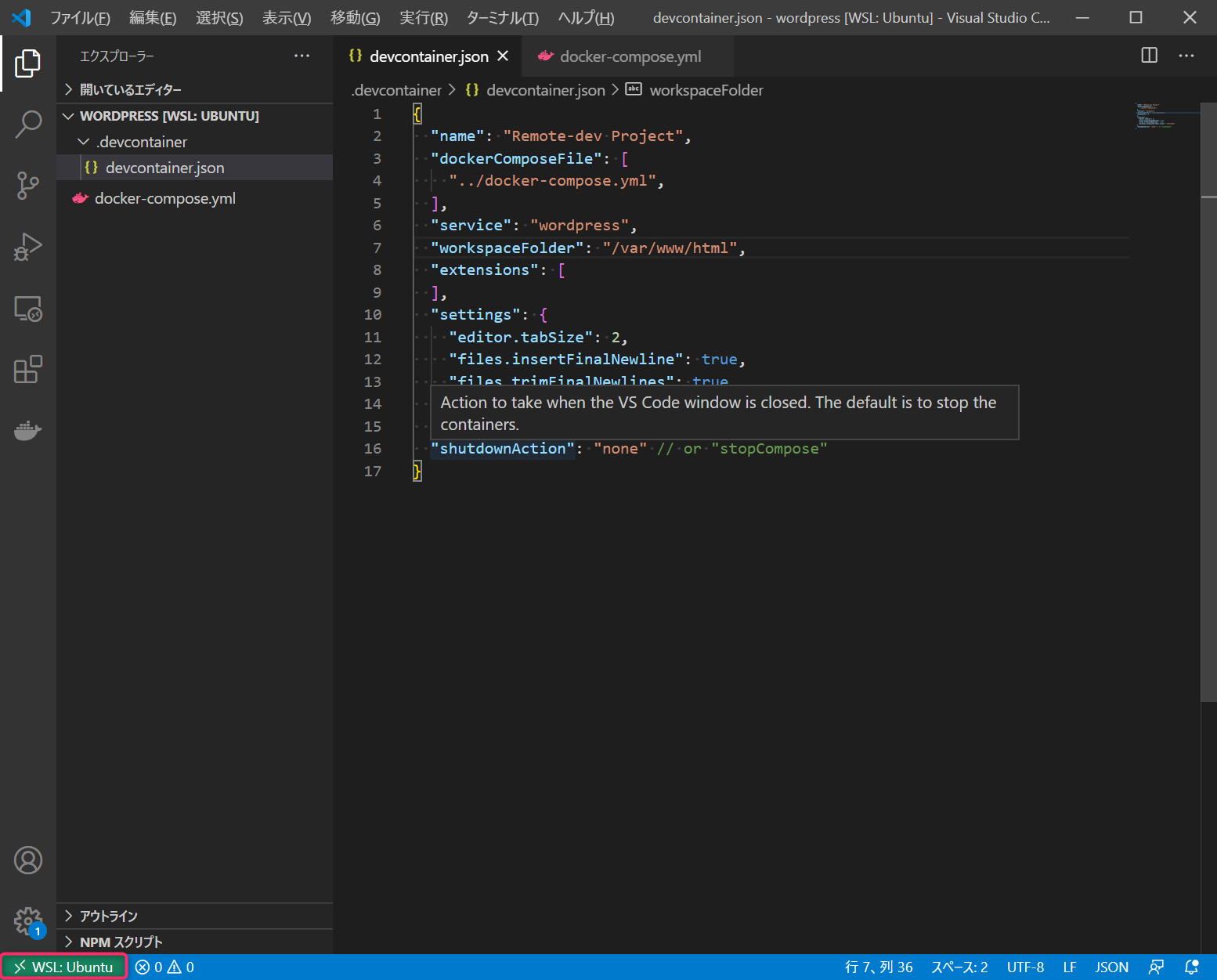The image size is (1217, 980).
Task: Open the Accounts icon in activity bar
Action: pyautogui.click(x=27, y=860)
